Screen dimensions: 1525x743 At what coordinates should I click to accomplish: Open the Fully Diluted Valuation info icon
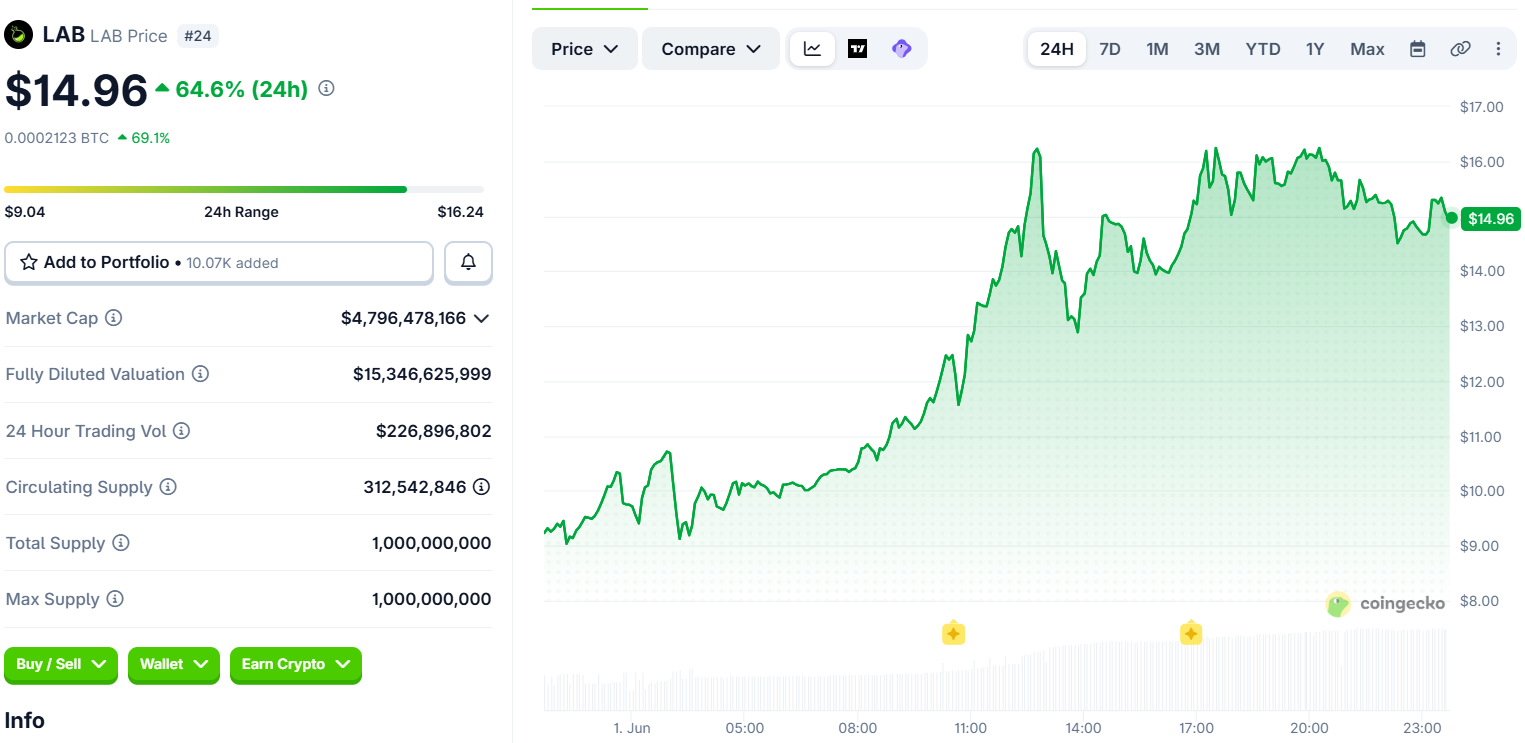pos(200,374)
